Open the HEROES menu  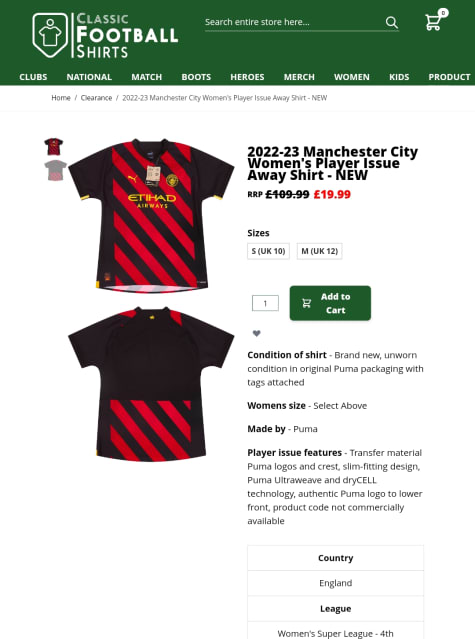coord(247,77)
